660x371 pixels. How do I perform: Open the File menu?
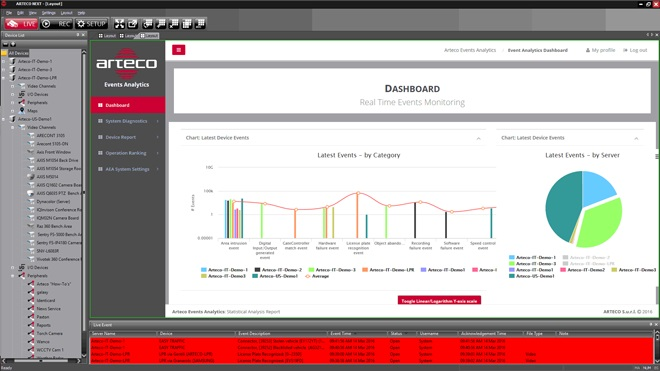click(x=9, y=13)
